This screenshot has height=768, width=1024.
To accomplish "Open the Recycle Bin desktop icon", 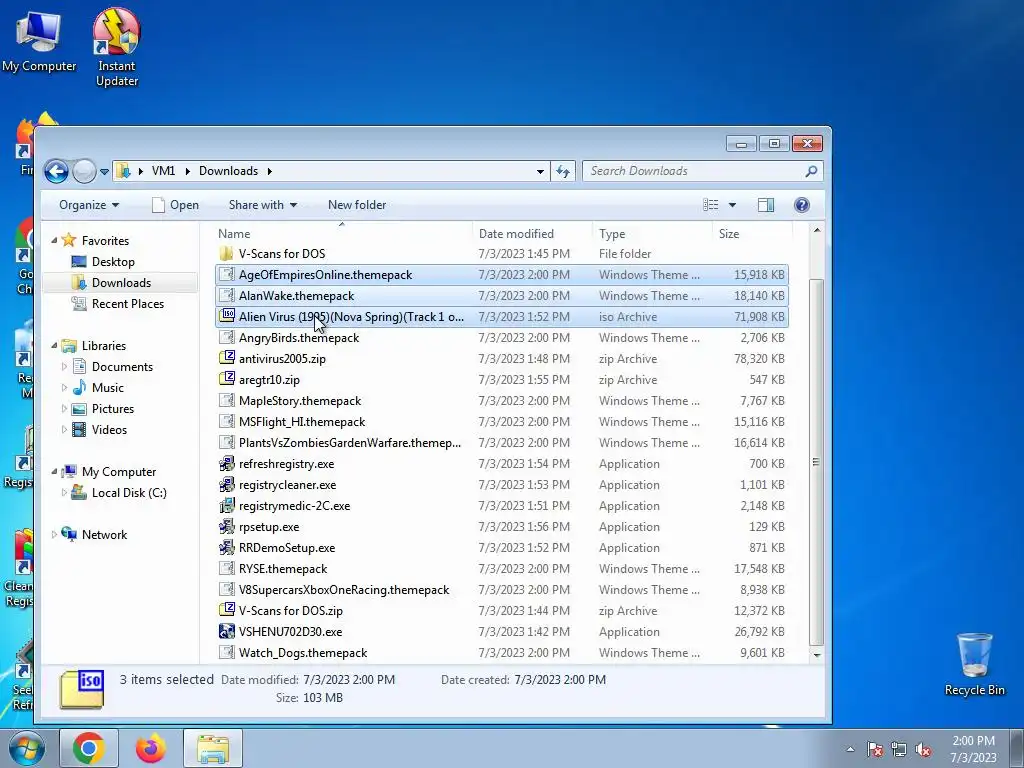I will tap(974, 664).
